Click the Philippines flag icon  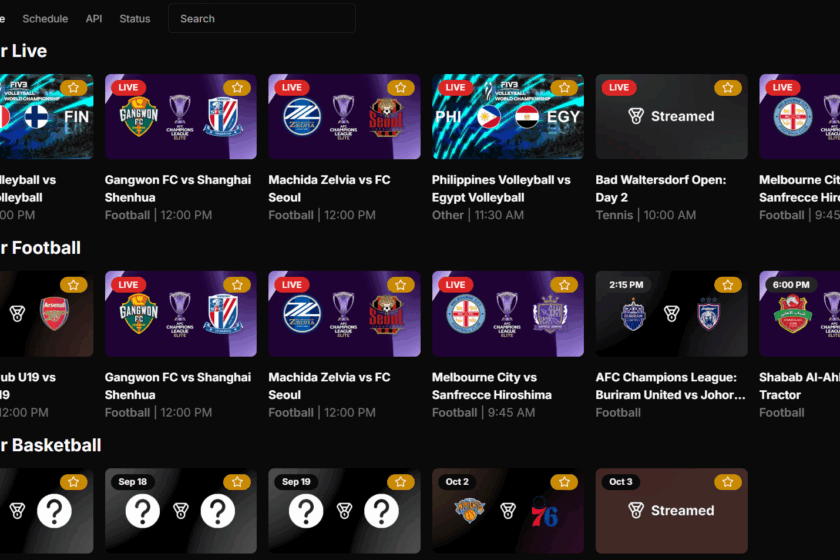(489, 117)
